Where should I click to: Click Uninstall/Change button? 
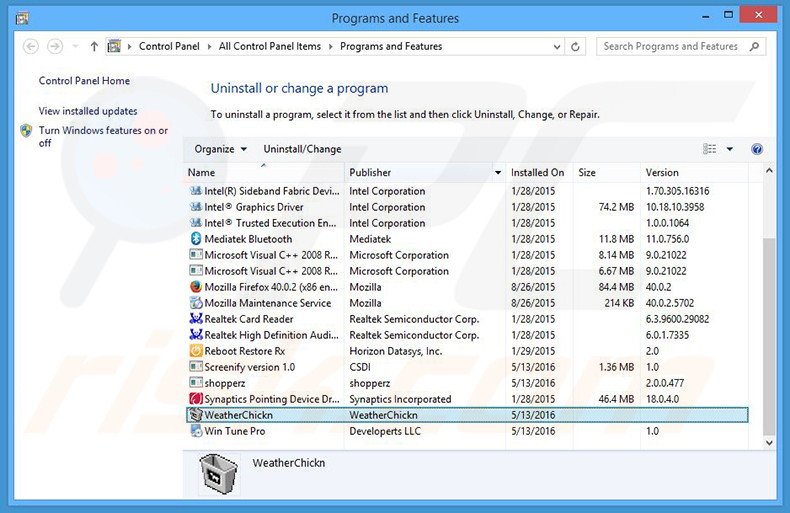[x=302, y=149]
